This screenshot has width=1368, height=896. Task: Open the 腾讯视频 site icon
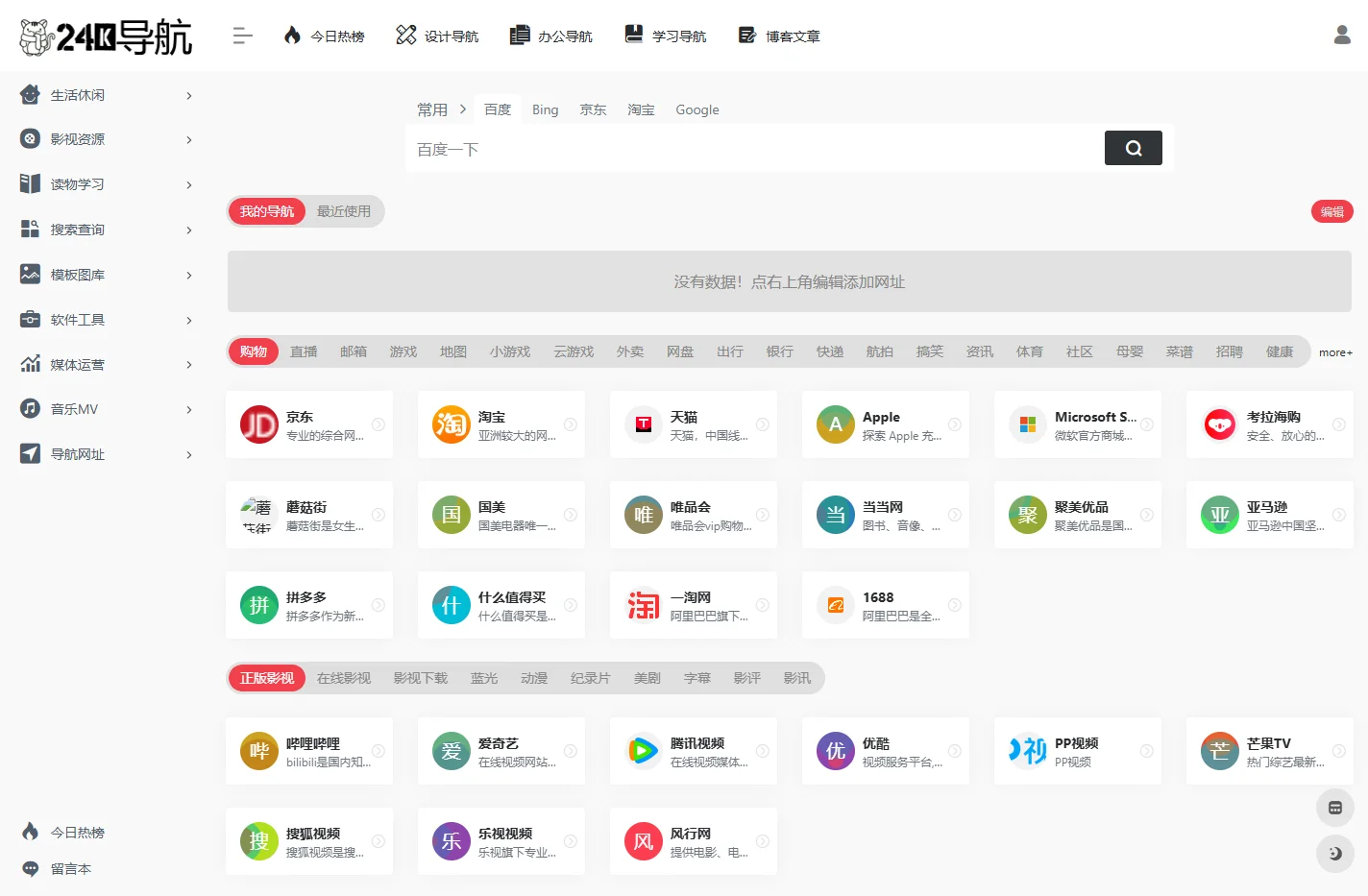pyautogui.click(x=643, y=751)
